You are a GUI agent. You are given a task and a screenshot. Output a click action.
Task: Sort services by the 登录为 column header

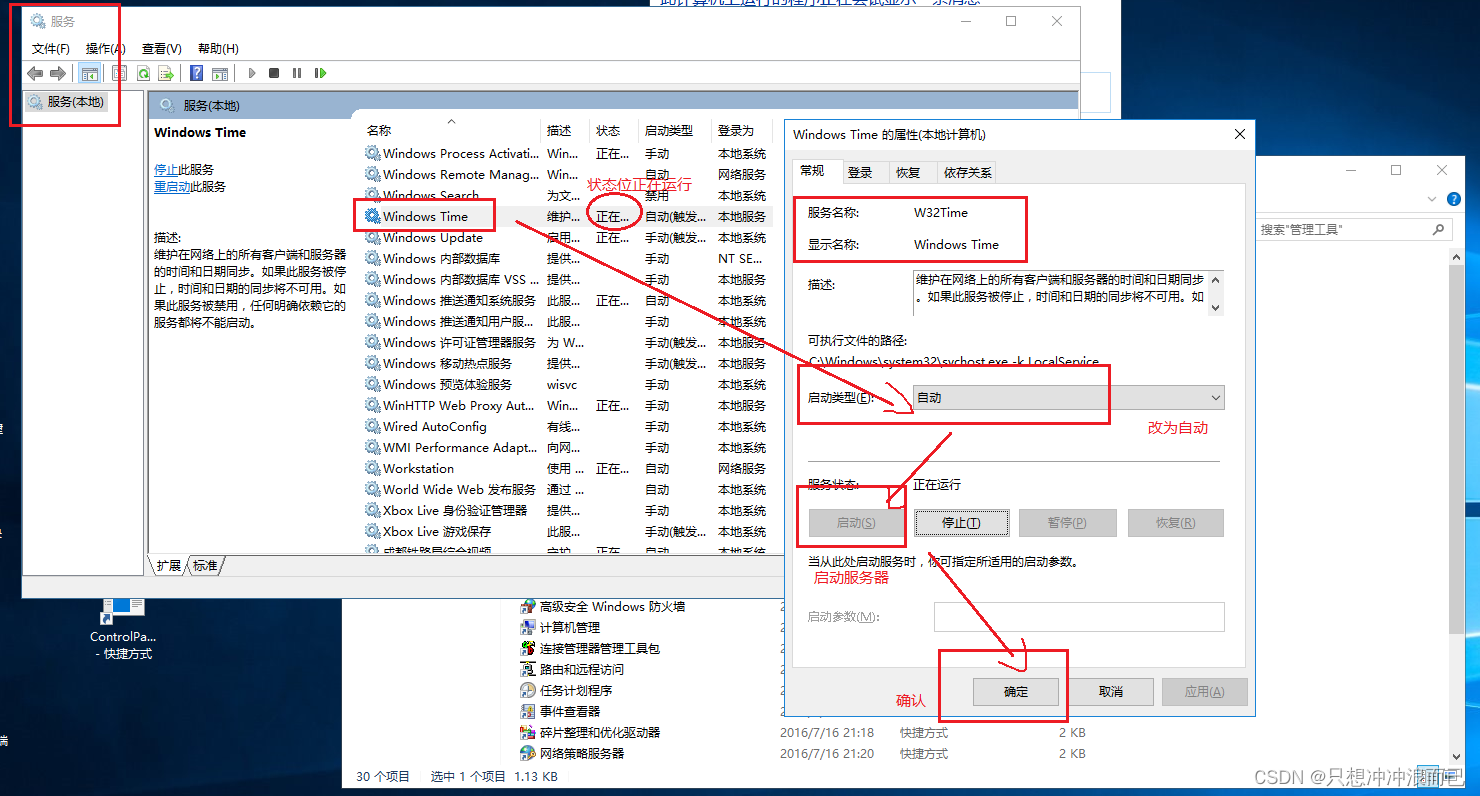point(740,131)
